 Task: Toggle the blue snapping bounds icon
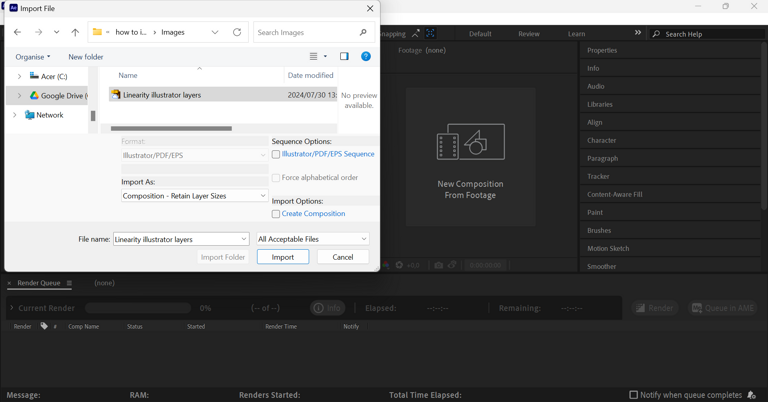pyautogui.click(x=430, y=33)
